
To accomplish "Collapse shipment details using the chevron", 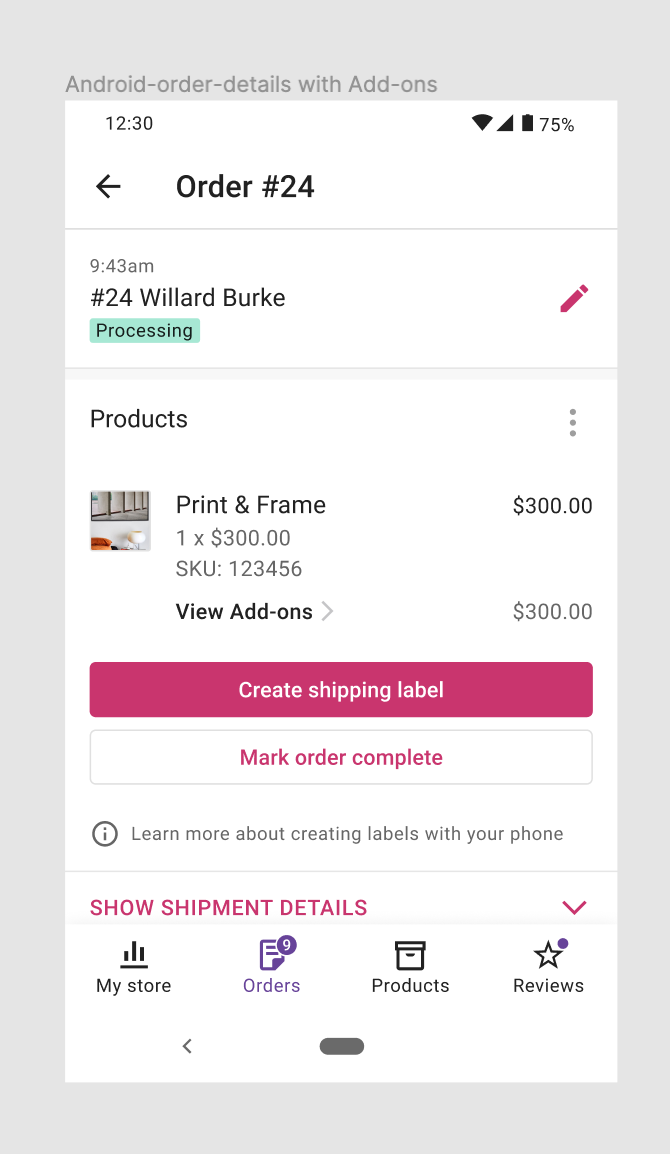I will pos(573,907).
